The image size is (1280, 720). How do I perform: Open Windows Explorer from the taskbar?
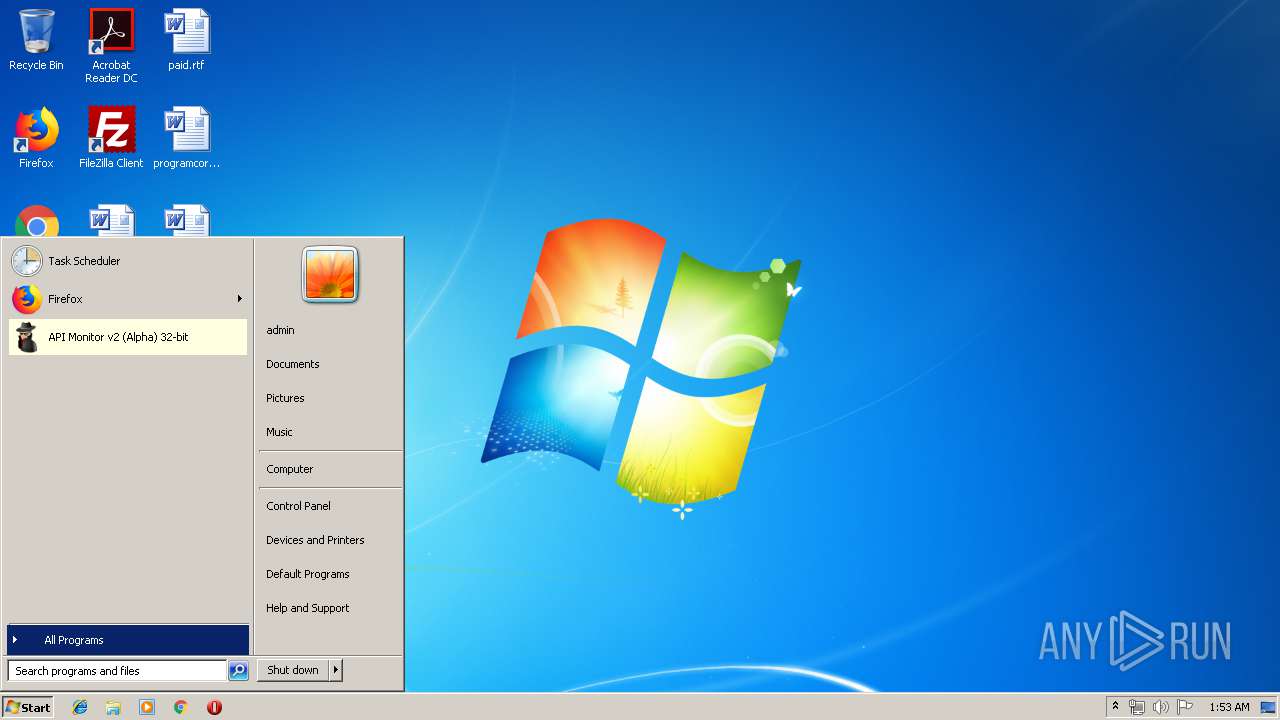click(113, 707)
